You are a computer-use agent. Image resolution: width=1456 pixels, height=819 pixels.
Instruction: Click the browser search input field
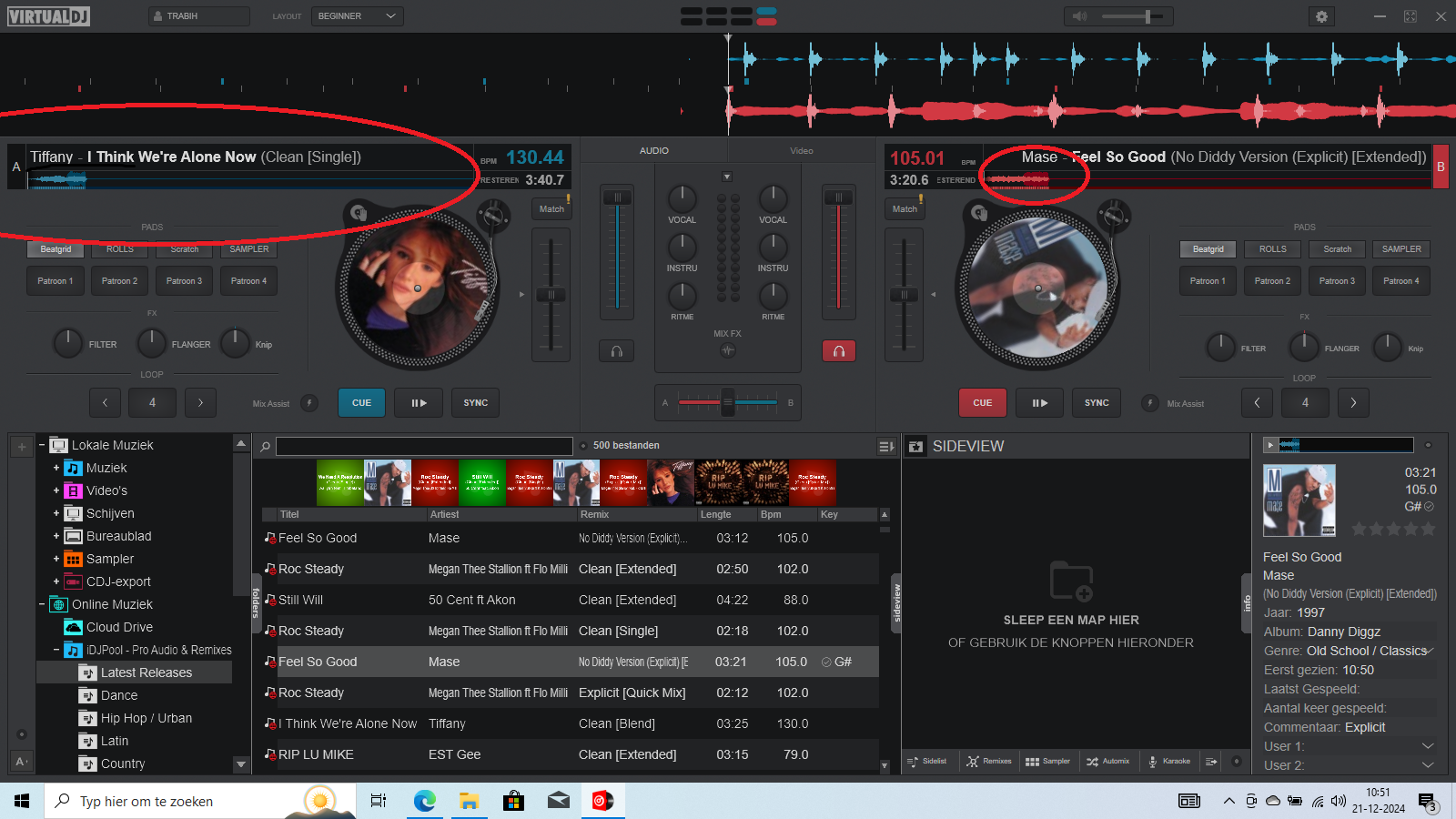coord(424,446)
